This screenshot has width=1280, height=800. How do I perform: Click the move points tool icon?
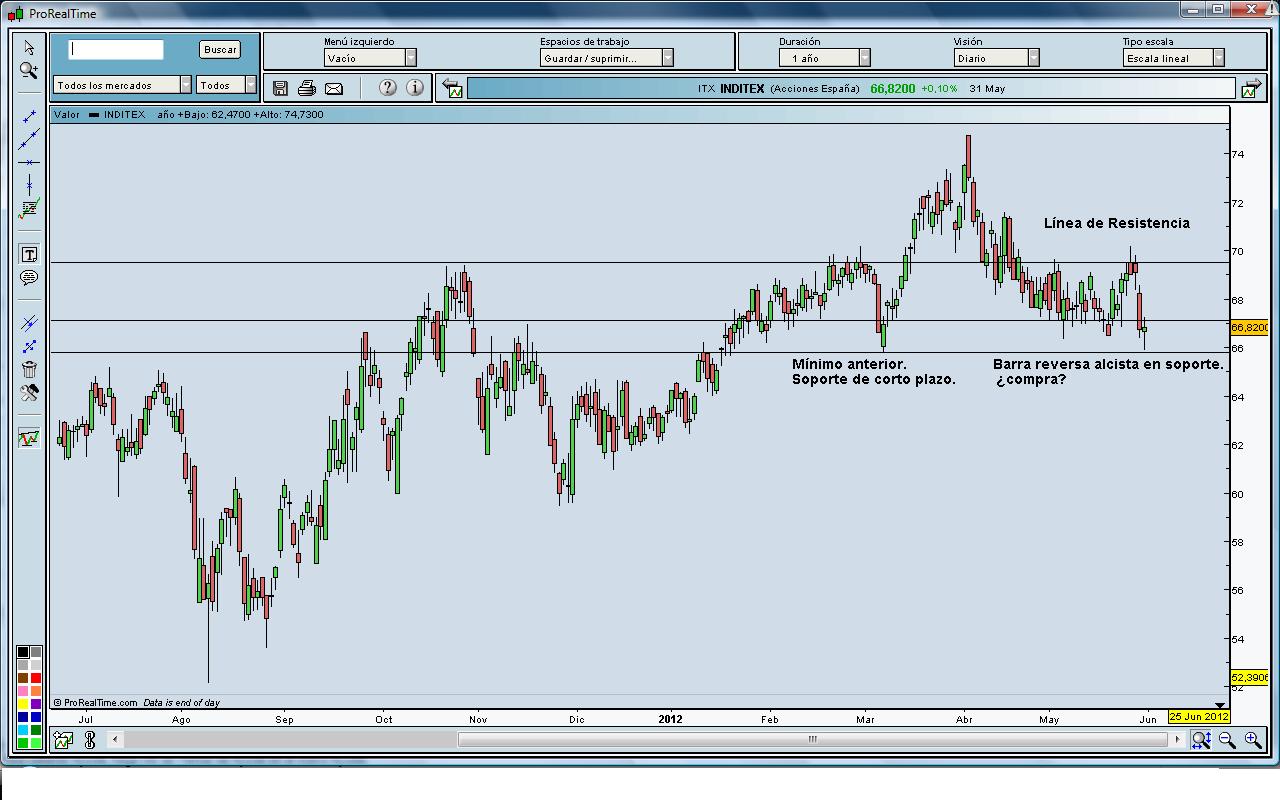(29, 346)
